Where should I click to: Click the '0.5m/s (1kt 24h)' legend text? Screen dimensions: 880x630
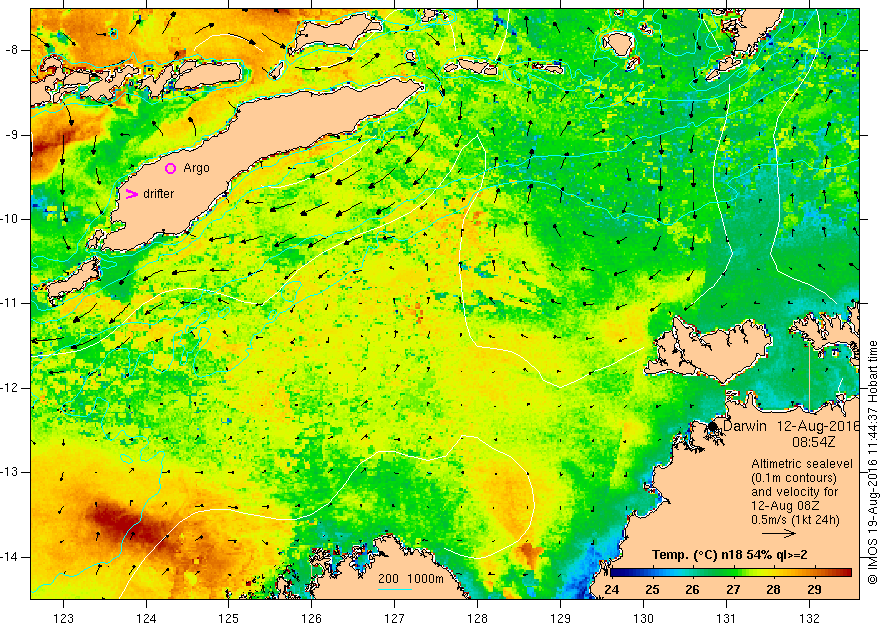pyautogui.click(x=795, y=520)
